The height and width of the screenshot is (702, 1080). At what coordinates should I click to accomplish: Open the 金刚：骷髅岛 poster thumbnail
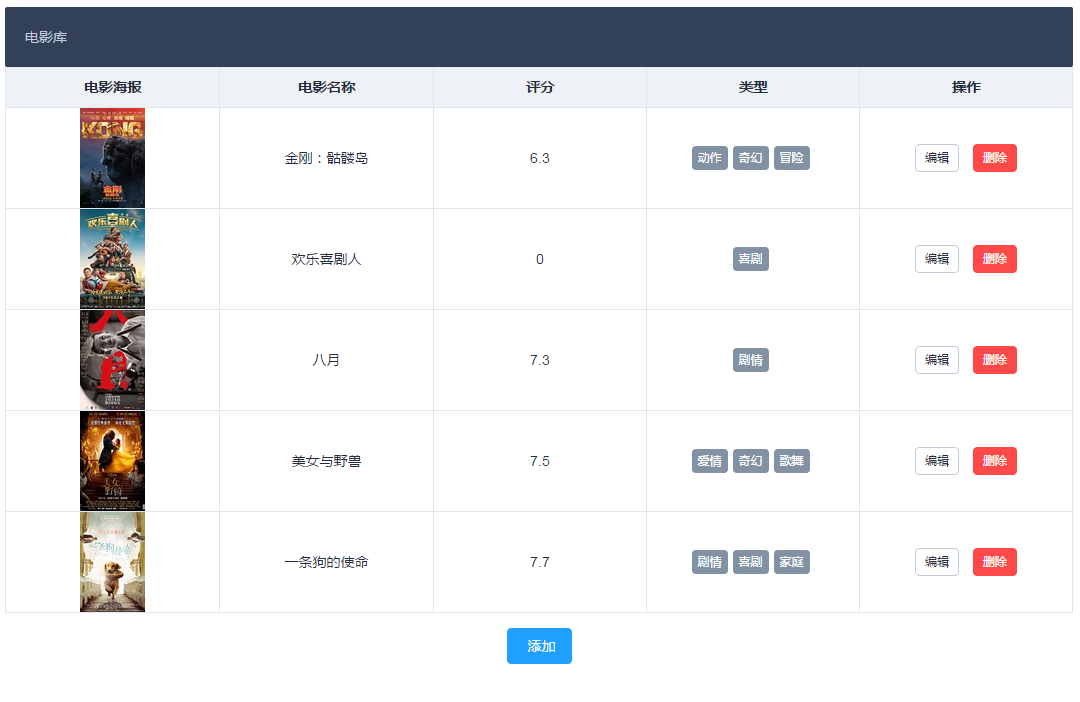tap(112, 157)
